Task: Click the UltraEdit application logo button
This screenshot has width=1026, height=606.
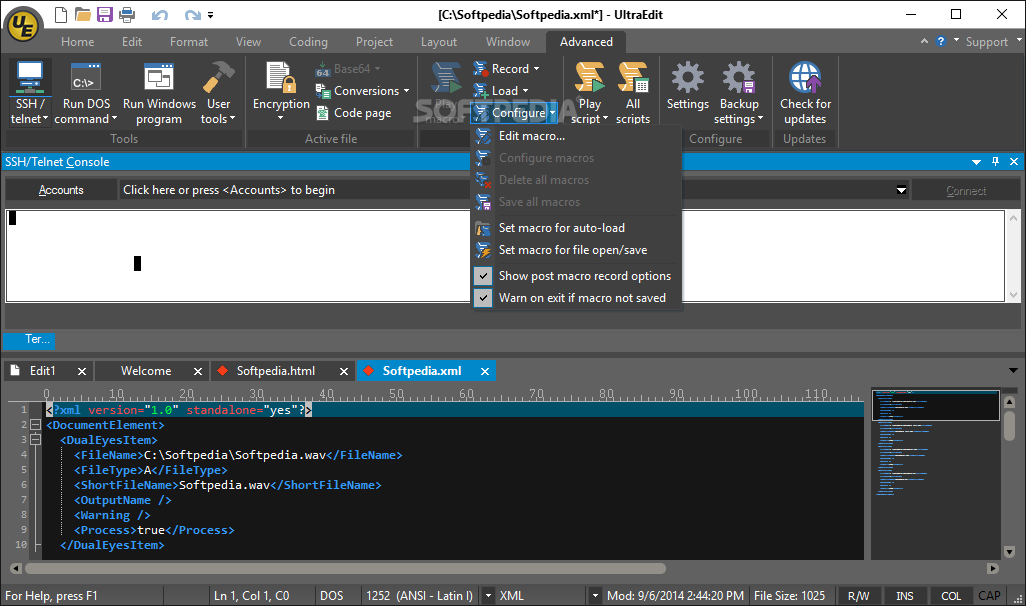Action: click(x=24, y=26)
